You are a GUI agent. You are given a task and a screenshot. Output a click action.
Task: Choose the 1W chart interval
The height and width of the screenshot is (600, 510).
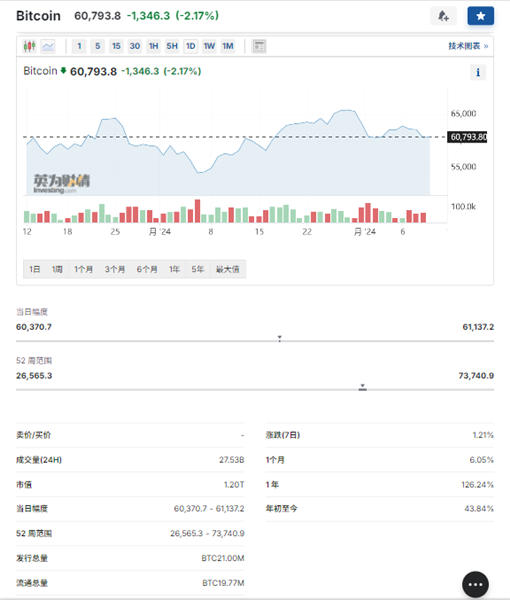click(209, 46)
